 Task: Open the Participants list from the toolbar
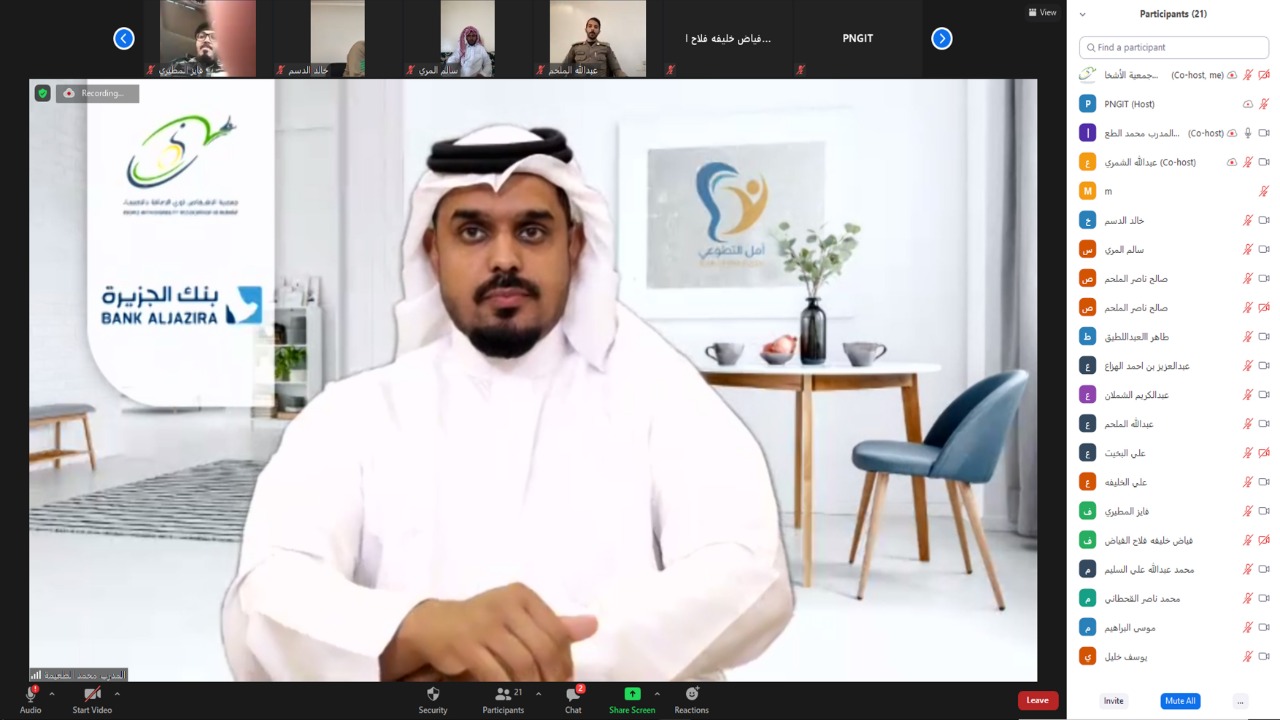[503, 700]
